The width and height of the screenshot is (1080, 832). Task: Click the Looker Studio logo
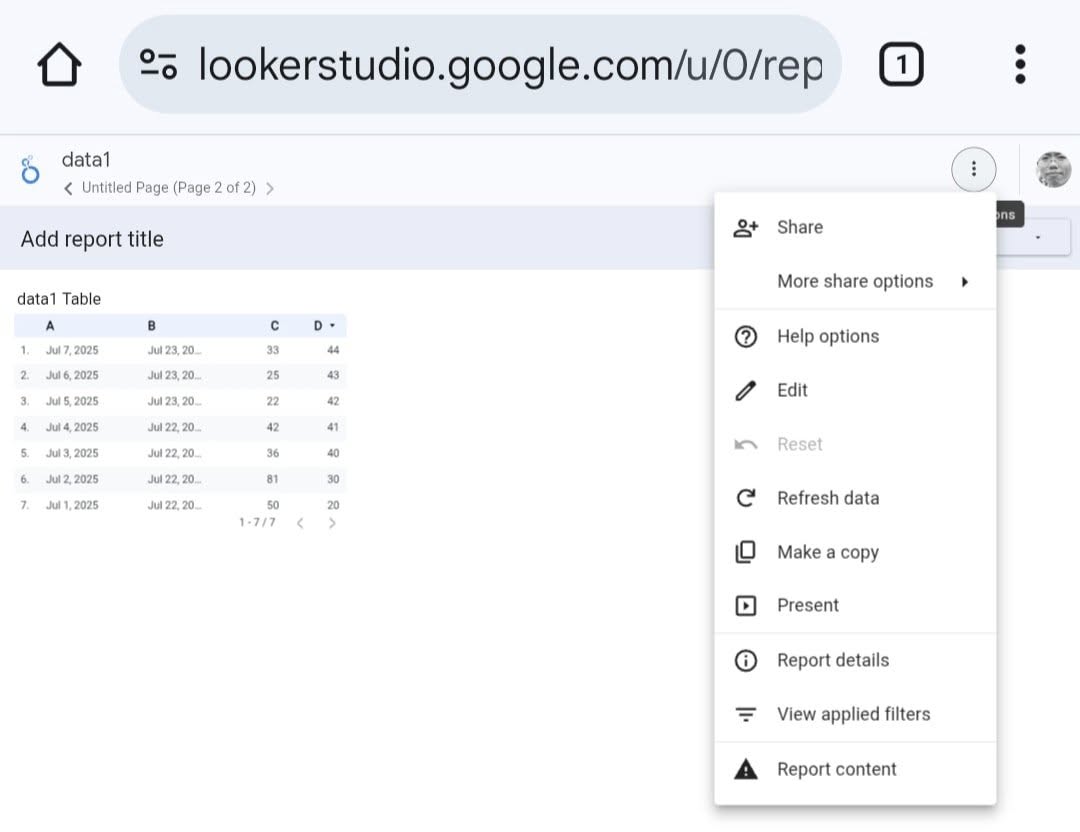click(x=30, y=171)
